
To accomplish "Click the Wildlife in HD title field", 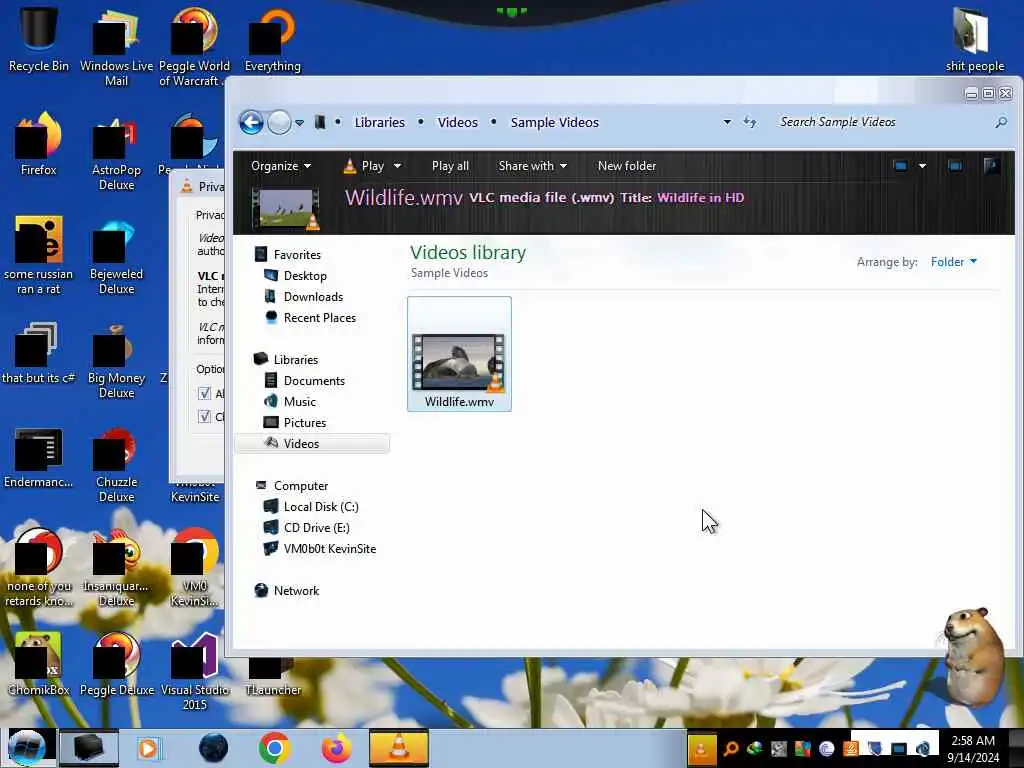I will pyautogui.click(x=701, y=197).
